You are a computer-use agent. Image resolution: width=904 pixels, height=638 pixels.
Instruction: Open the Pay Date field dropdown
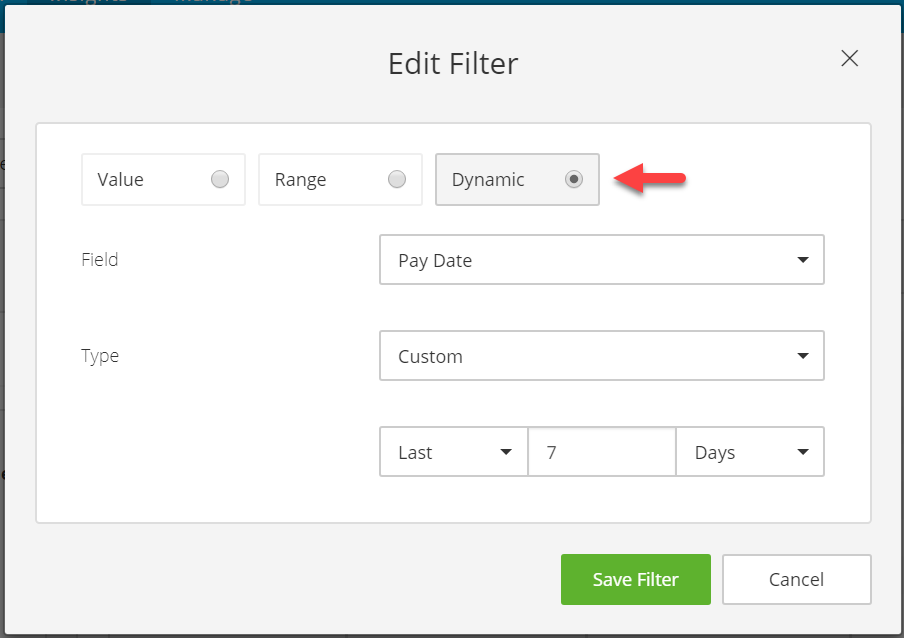click(x=602, y=260)
